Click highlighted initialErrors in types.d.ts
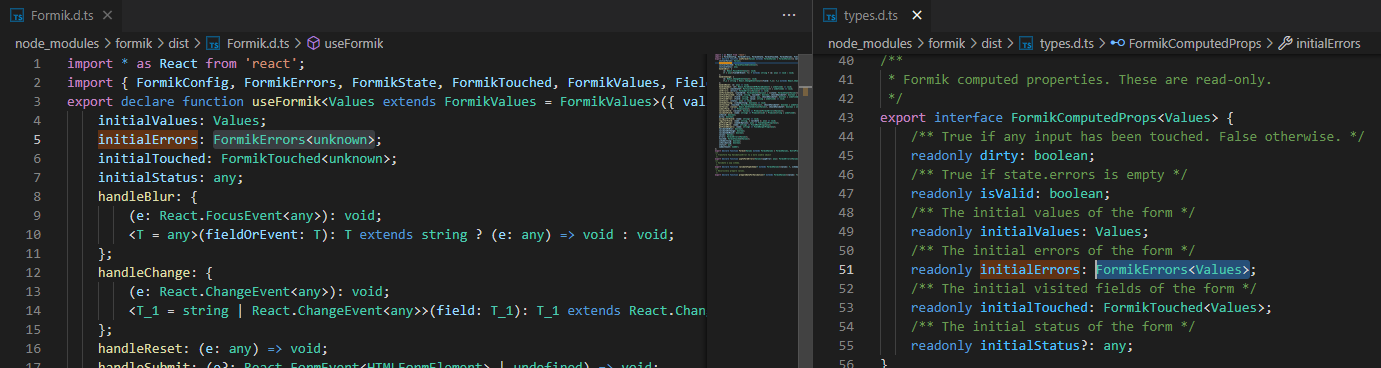 [x=1030, y=270]
